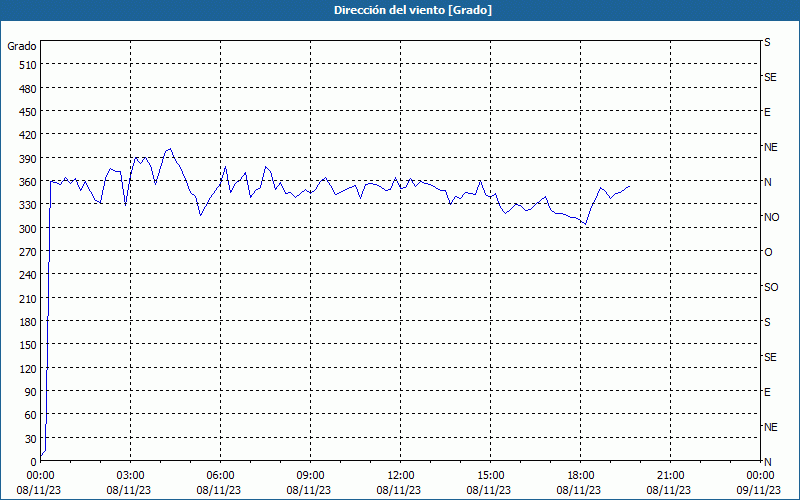
Task: Click the 'S' compass label beside 180 gridline
Action: coord(767,322)
